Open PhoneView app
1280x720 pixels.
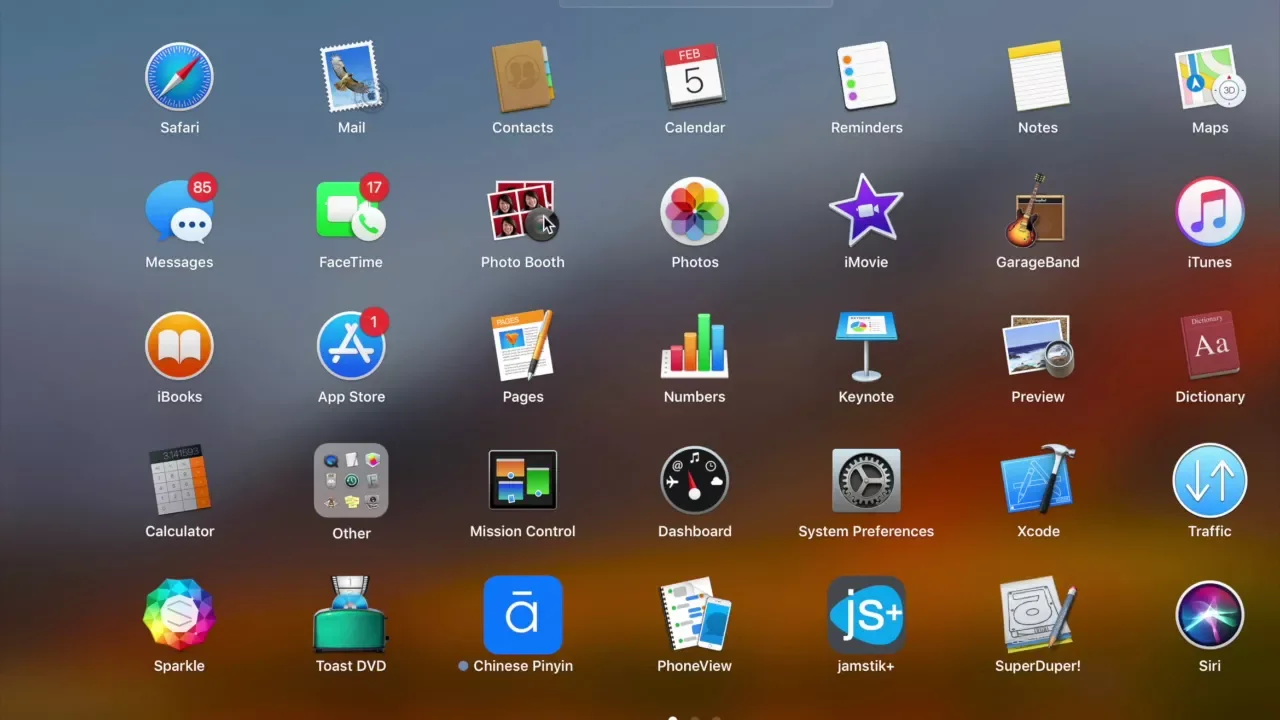(x=694, y=615)
